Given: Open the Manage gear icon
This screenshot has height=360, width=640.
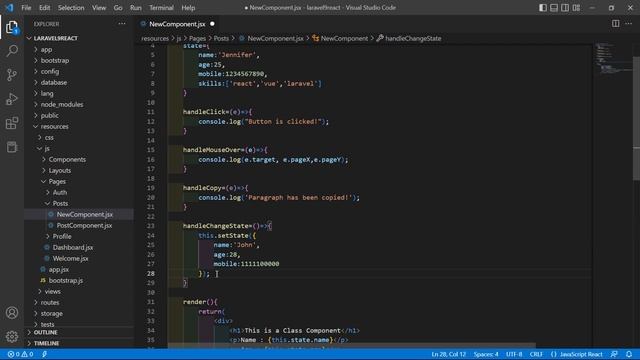Looking at the screenshot, I should point(12,336).
